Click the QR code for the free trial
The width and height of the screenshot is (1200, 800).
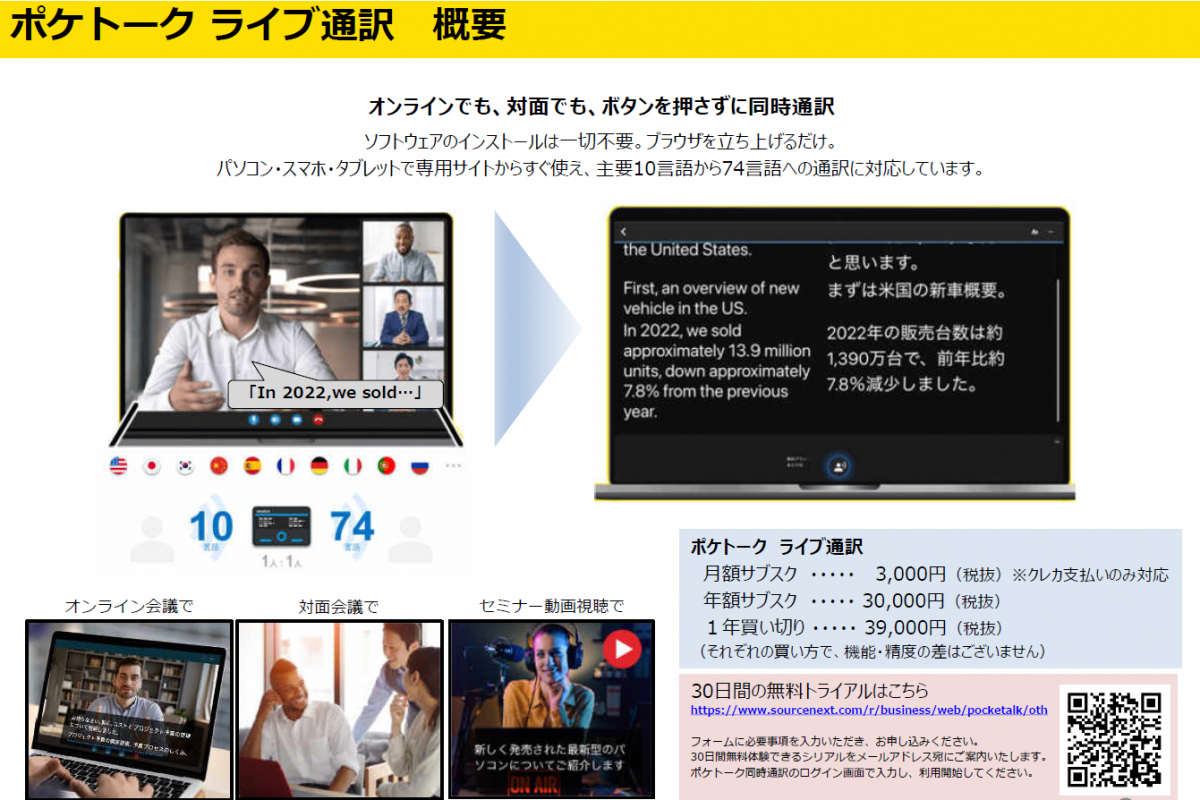[1115, 739]
